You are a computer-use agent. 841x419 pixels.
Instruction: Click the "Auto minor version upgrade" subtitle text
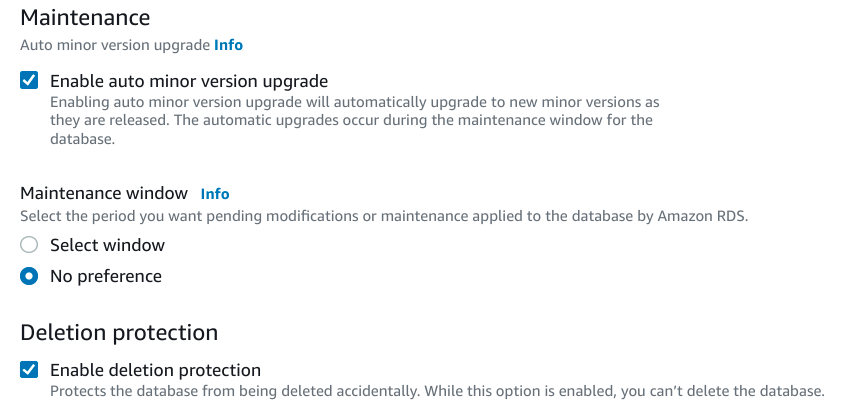114,45
